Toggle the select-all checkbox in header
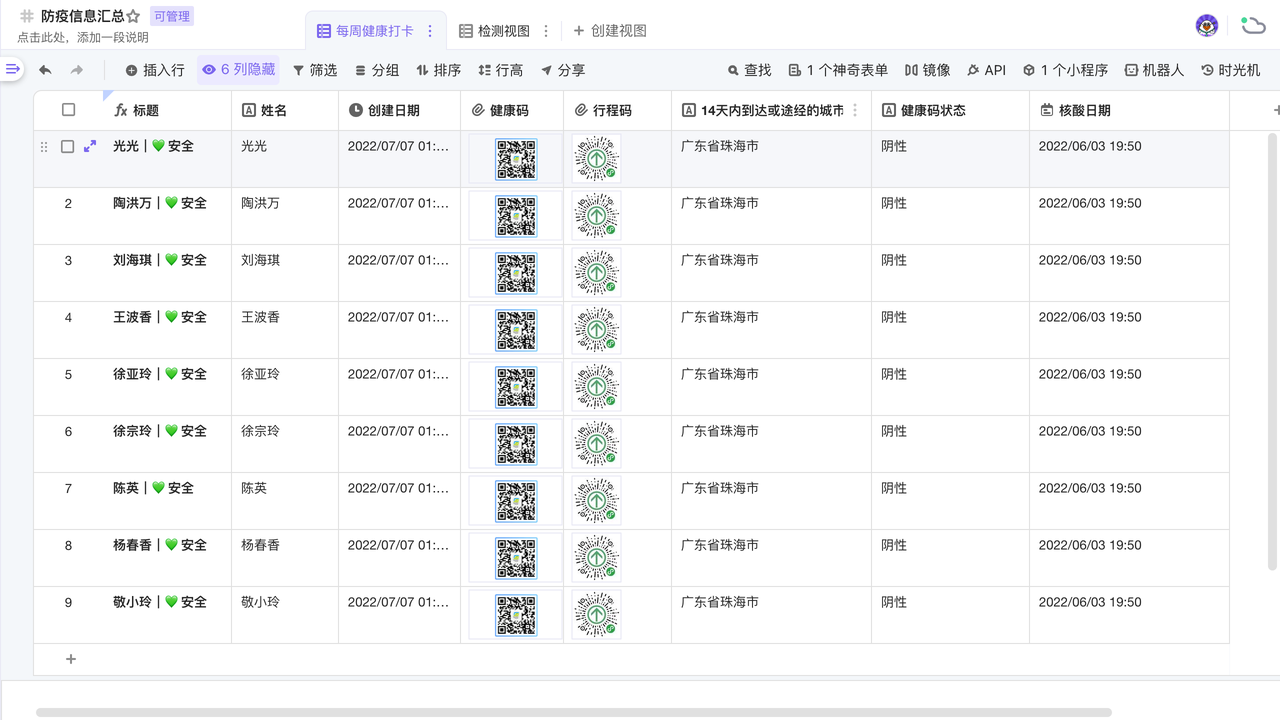 point(68,110)
